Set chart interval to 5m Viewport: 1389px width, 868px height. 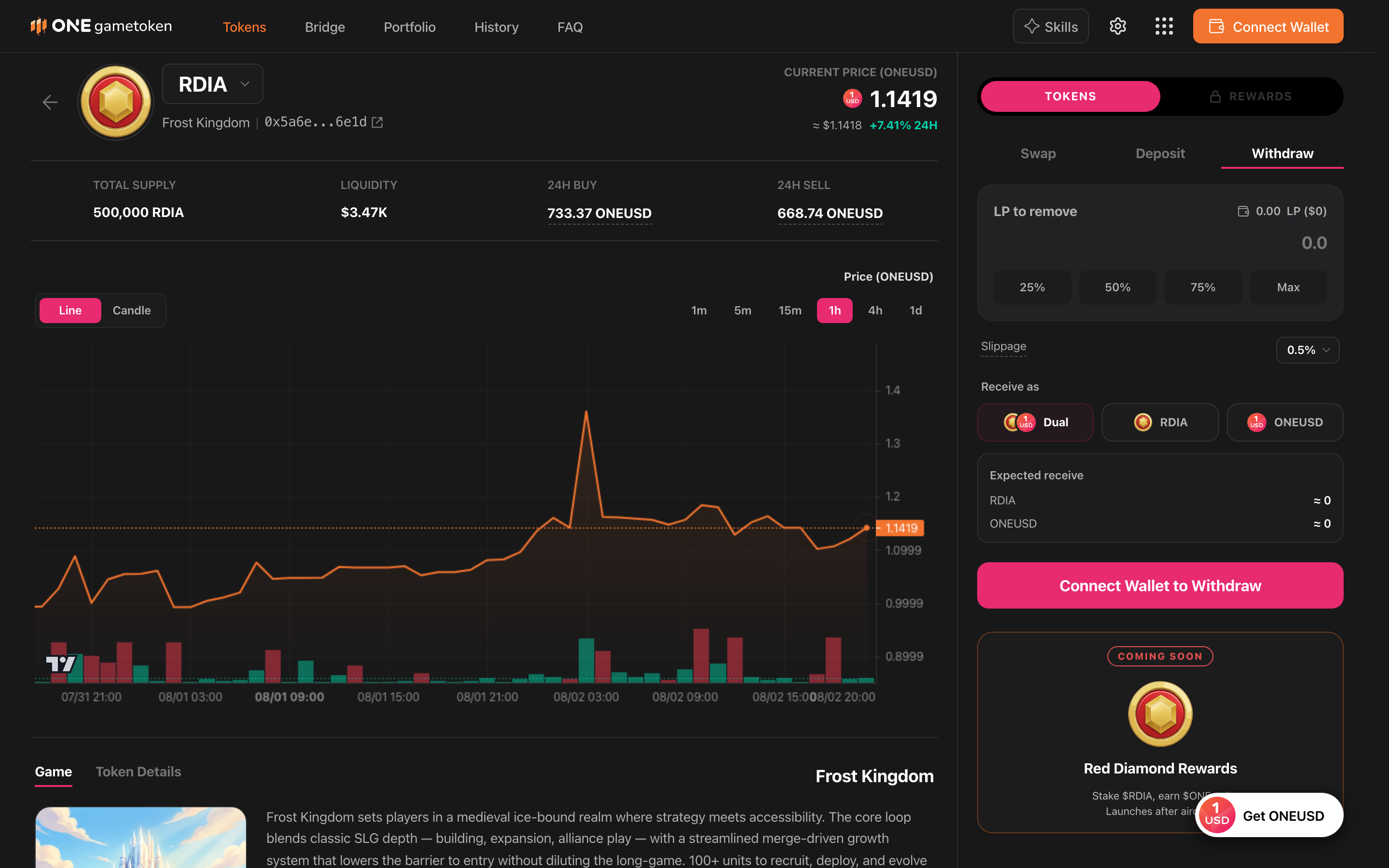742,311
